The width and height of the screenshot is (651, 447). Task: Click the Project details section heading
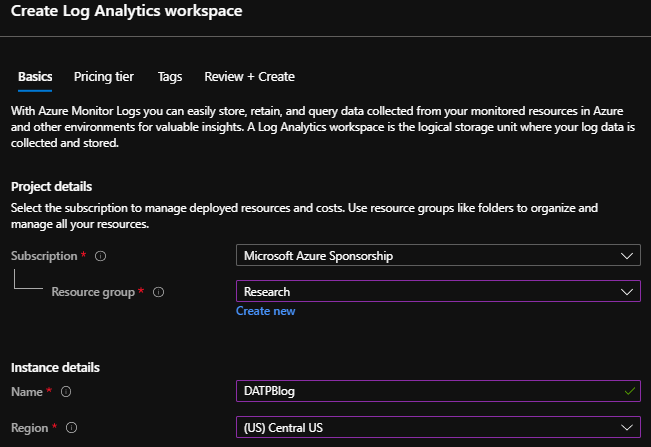(51, 187)
